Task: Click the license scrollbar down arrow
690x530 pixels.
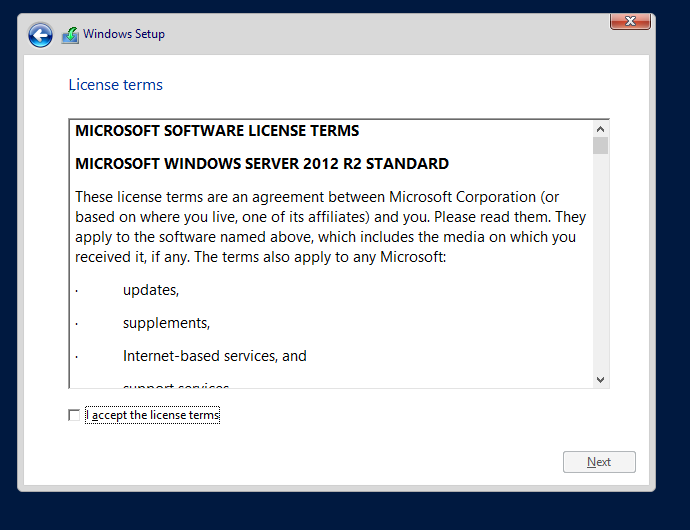Action: (x=600, y=379)
